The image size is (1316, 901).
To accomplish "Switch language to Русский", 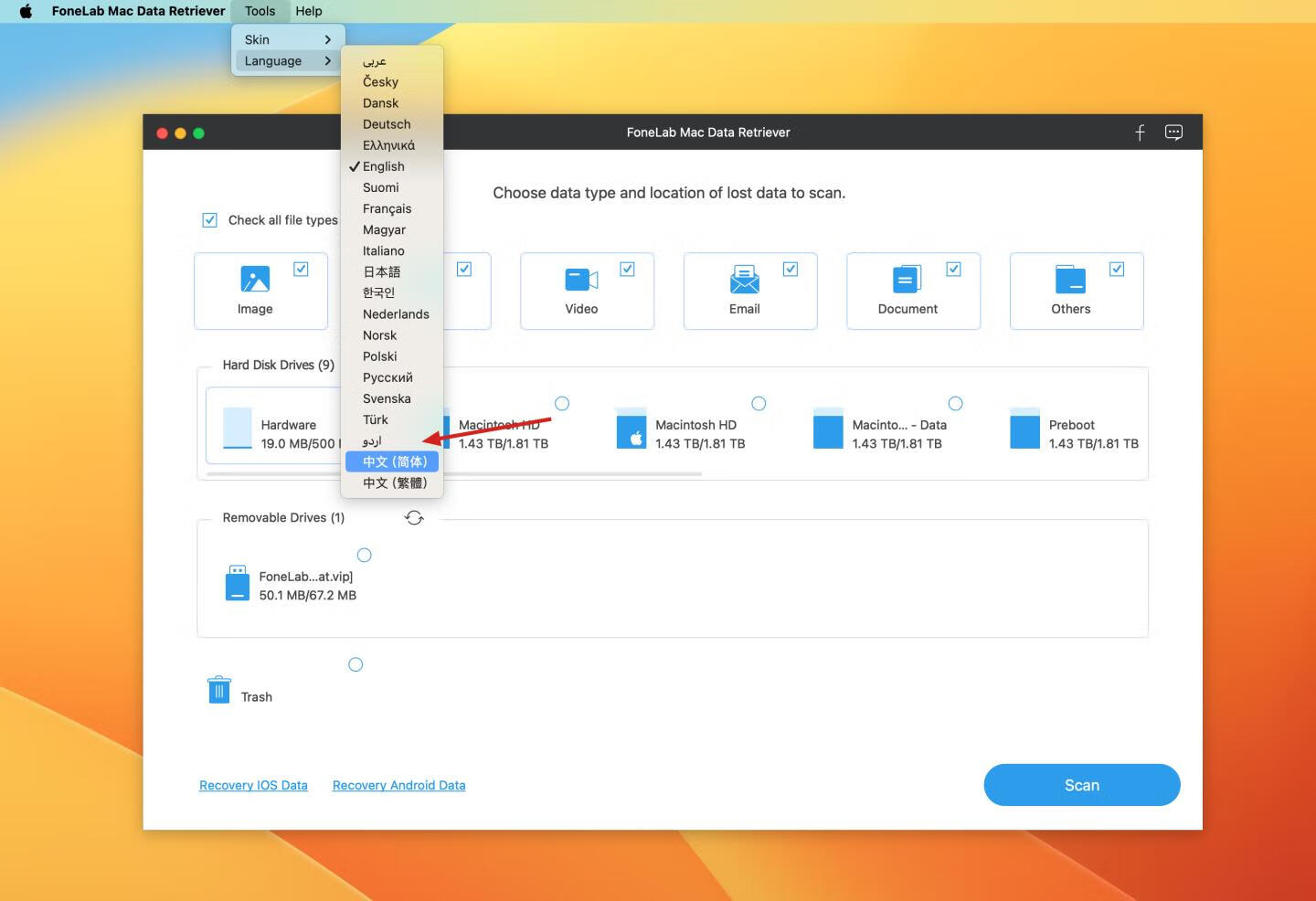I will 392,377.
